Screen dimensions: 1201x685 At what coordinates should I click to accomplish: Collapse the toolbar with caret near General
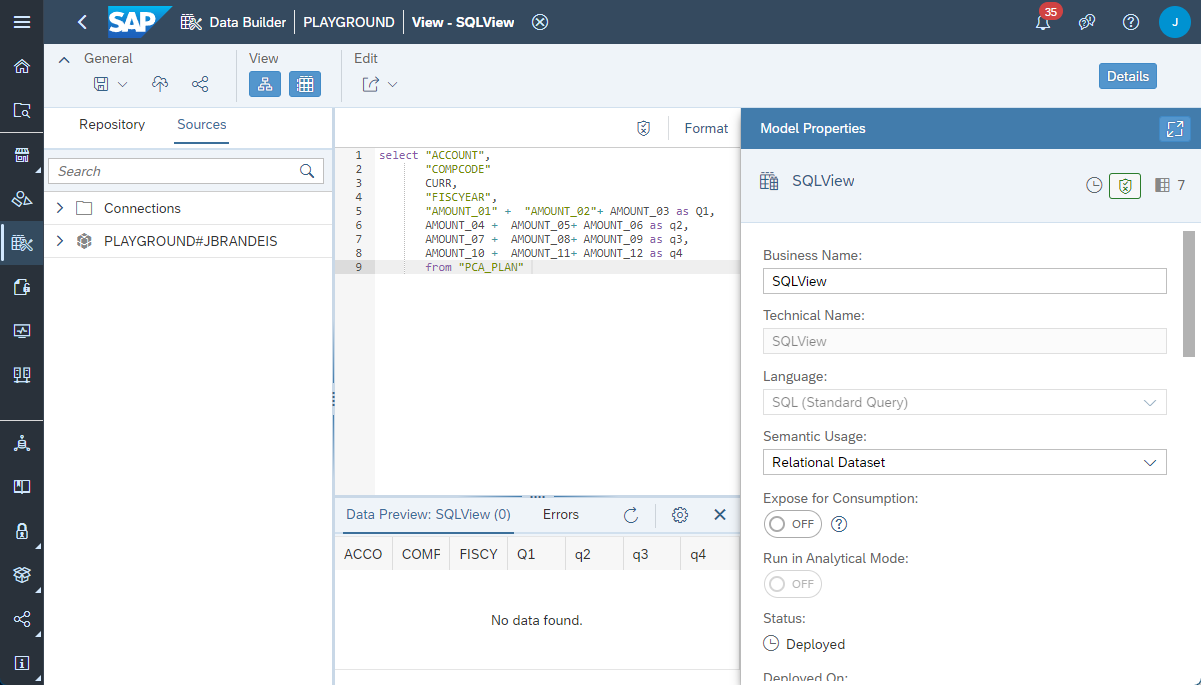(65, 59)
